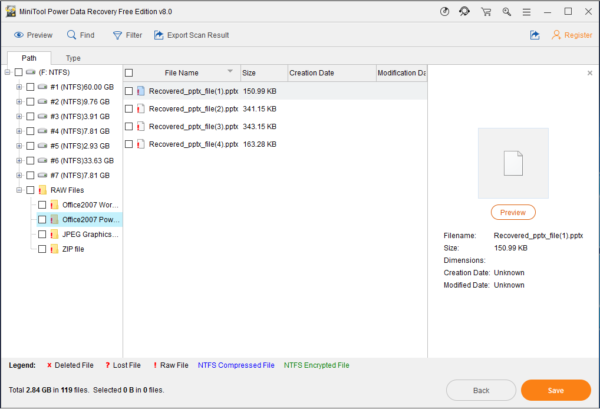Screen dimensions: 600x409
Task: Collapse the (F: NTFS) tree root
Action: coord(7,72)
